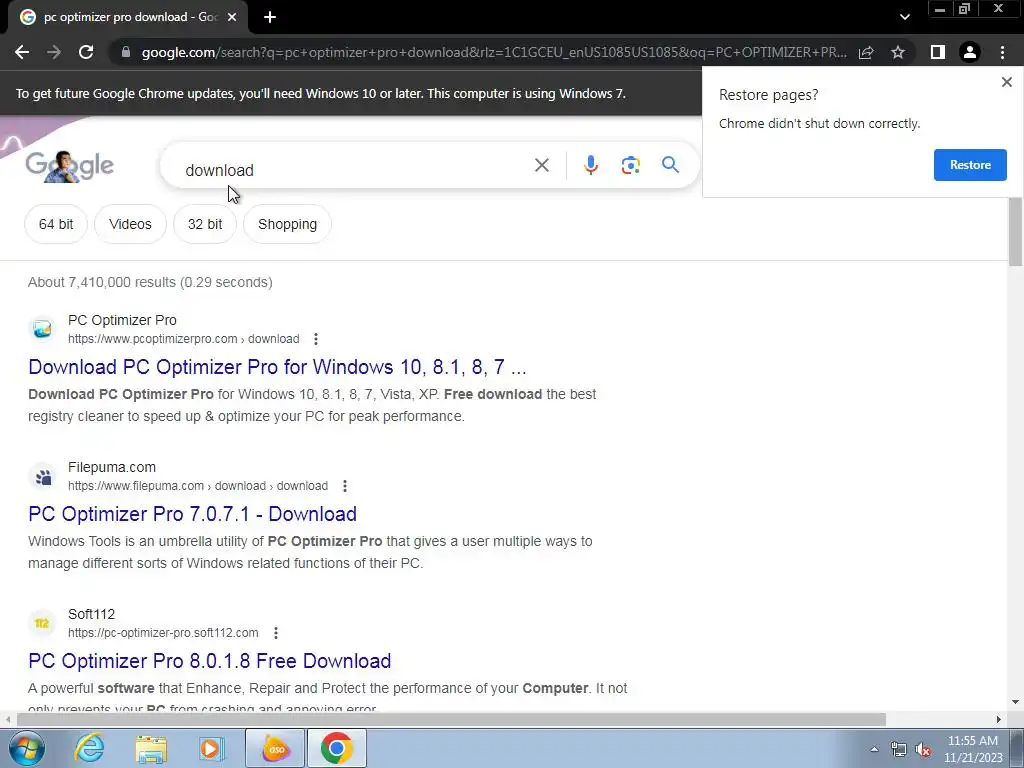View site information via the lock icon
This screenshot has height=768, width=1024.
coord(125,52)
